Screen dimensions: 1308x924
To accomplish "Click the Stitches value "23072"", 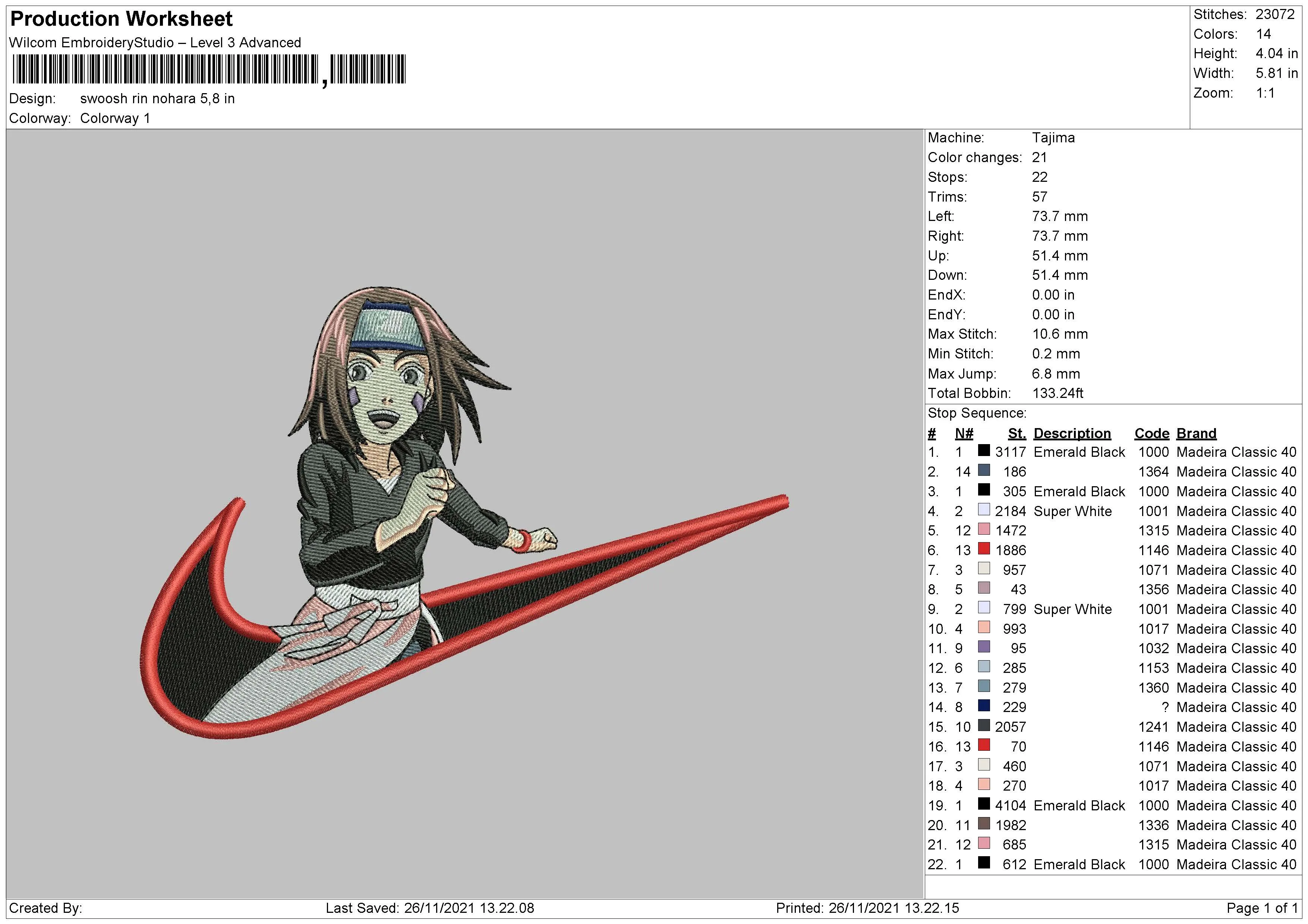I will click(1275, 14).
